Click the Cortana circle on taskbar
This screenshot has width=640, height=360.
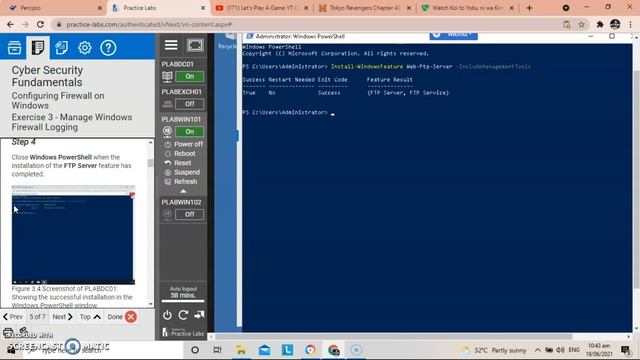tap(195, 350)
